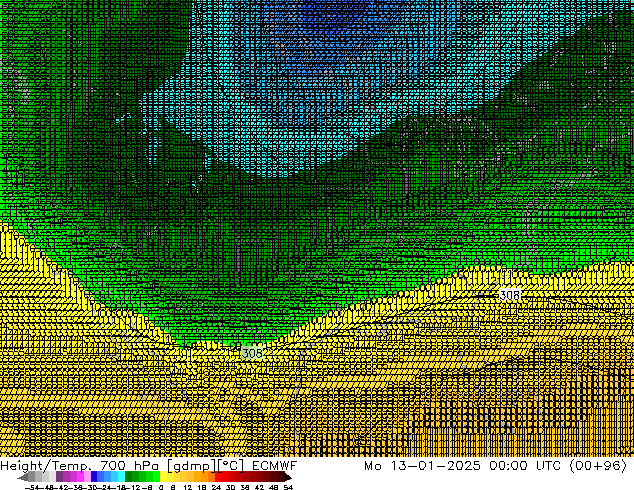This screenshot has width=634, height=490.
Task: Click the '(00+96)' forecast hour text
Action: pos(598,466)
